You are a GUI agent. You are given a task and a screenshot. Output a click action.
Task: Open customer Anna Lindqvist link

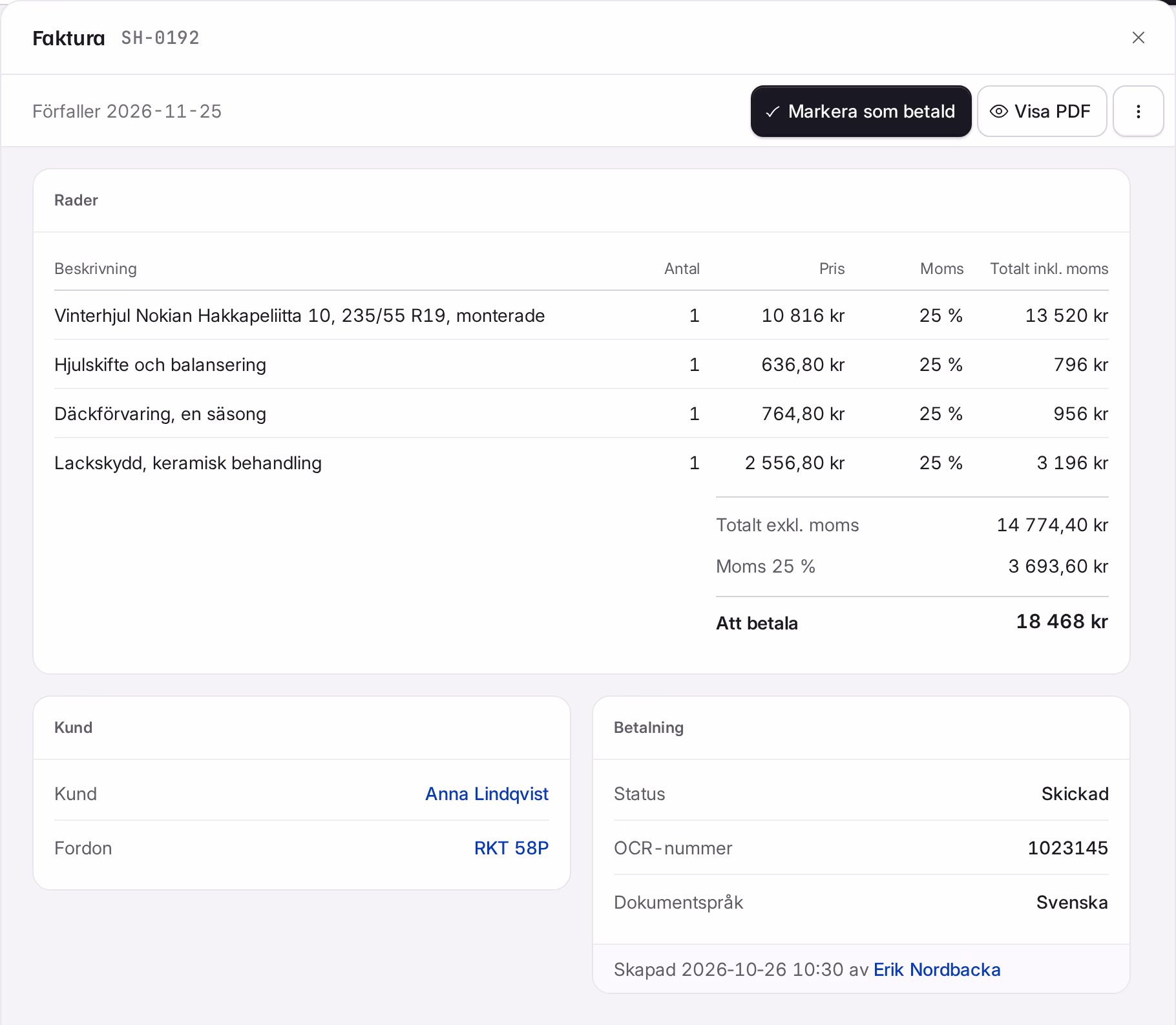487,794
